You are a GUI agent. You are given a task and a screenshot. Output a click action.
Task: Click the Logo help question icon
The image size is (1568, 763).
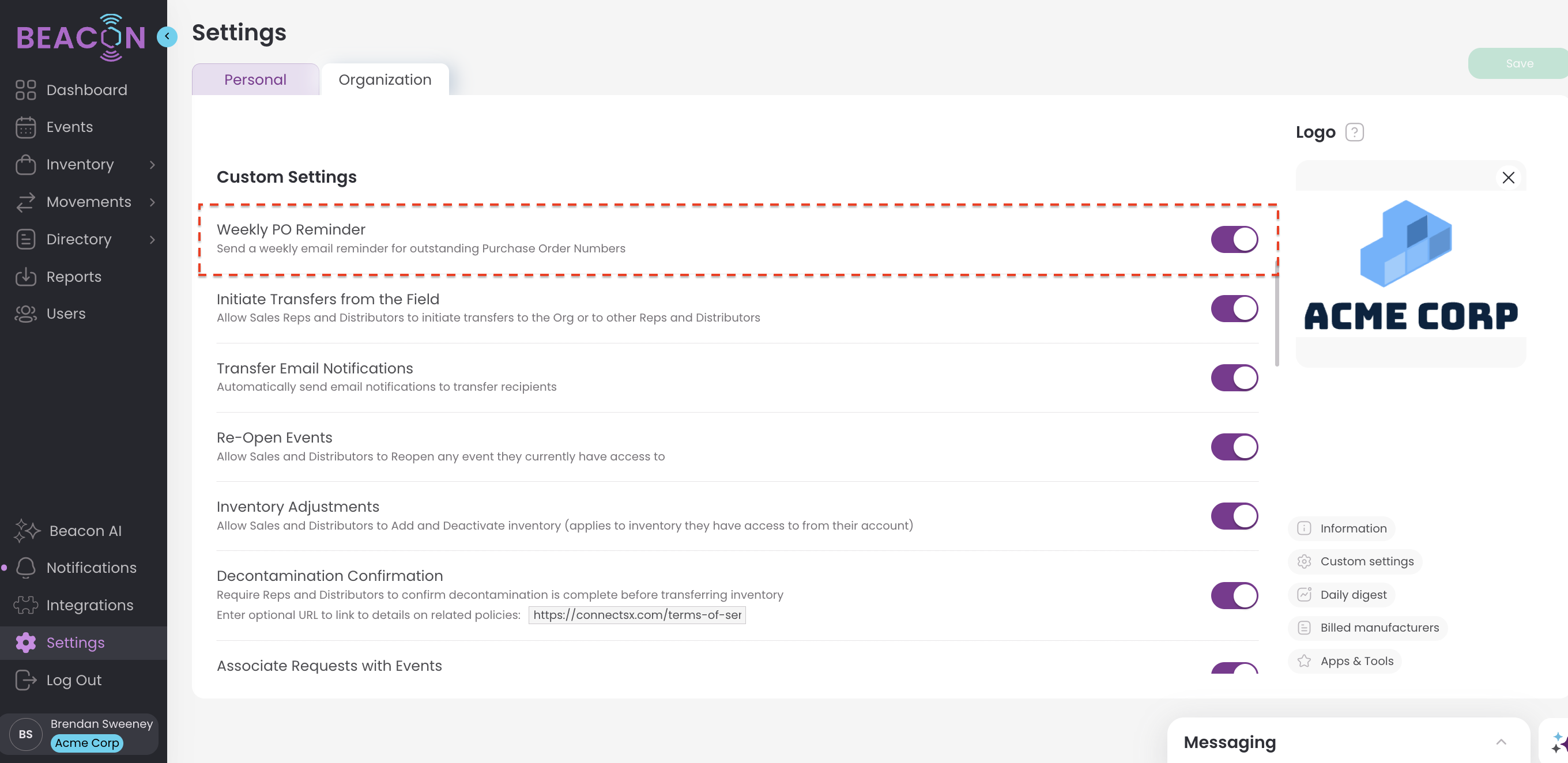1354,132
